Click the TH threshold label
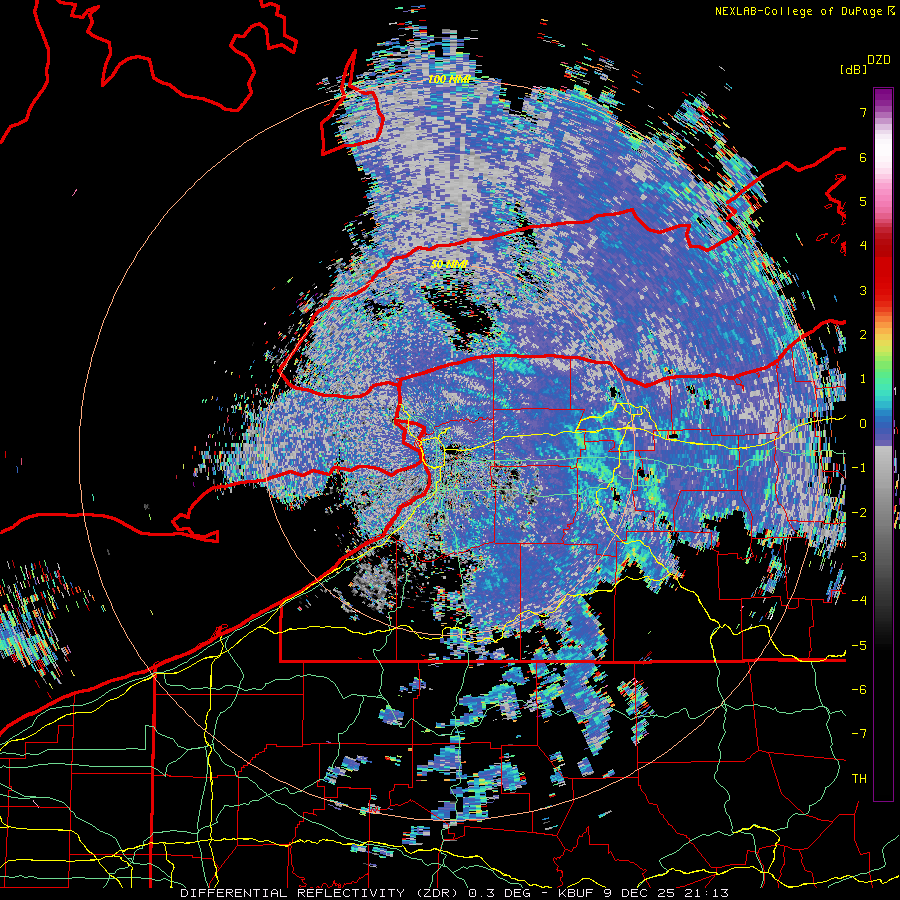The image size is (900, 900). (x=859, y=779)
